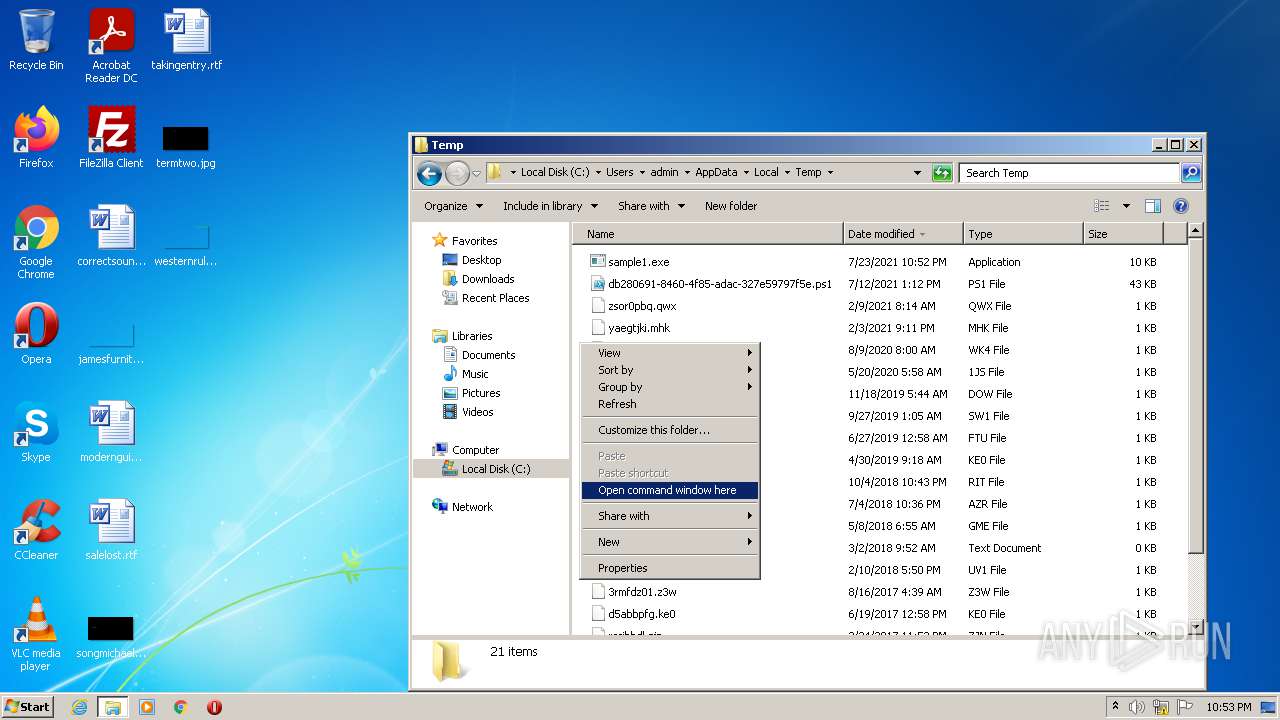The width and height of the screenshot is (1280, 720).
Task: Click the Search Temp field
Action: [1069, 173]
